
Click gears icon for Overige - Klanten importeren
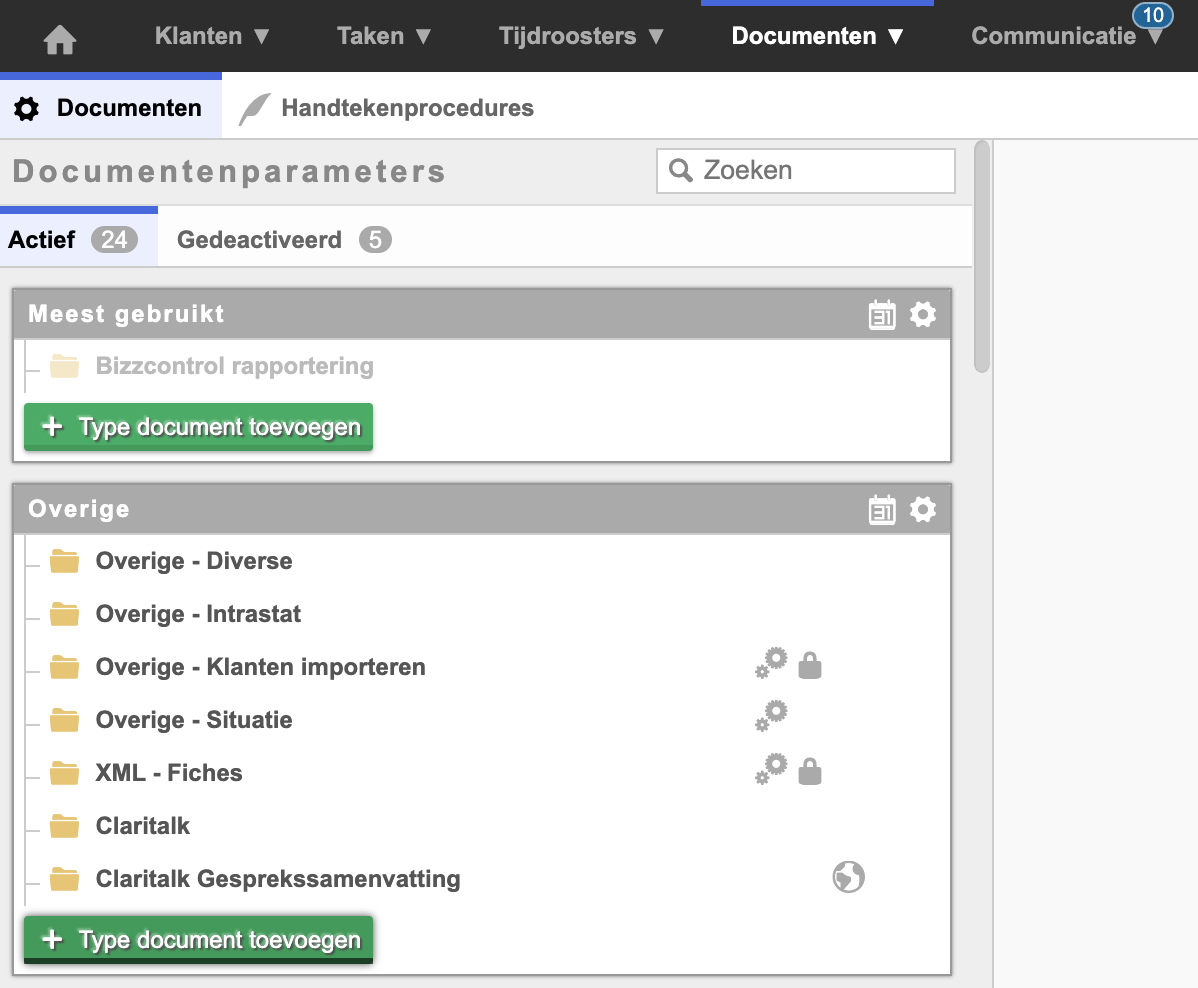[x=771, y=664]
